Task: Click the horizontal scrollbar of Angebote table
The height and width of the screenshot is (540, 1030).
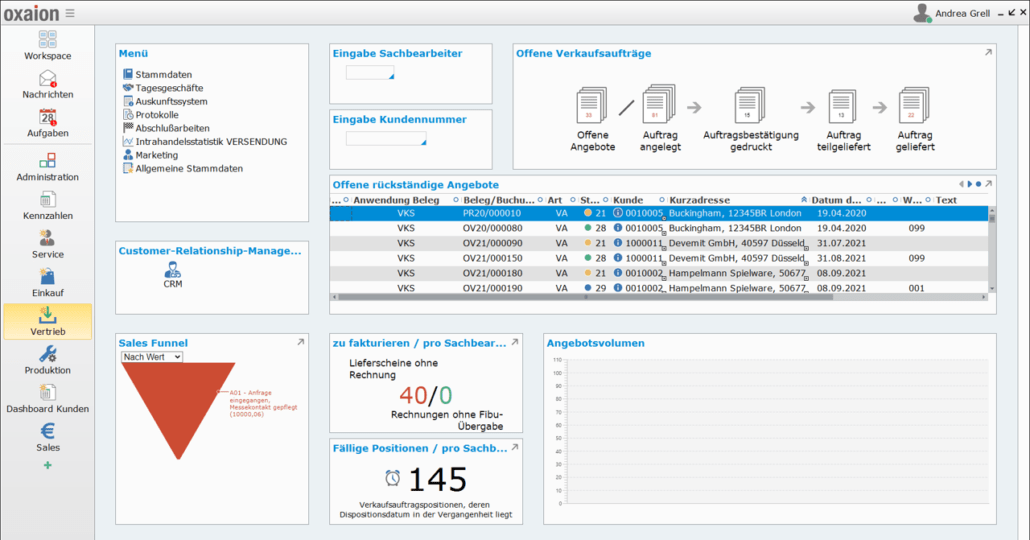Action: pyautogui.click(x=583, y=297)
